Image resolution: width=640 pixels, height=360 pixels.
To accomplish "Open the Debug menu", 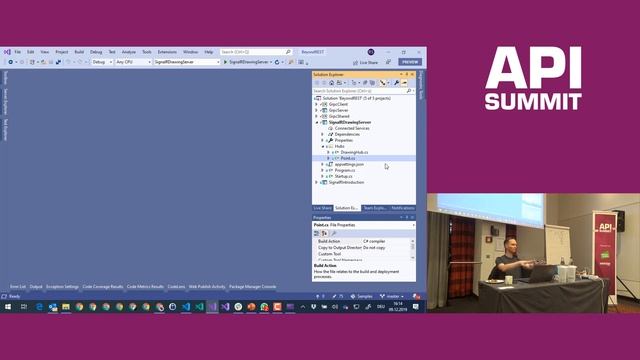I will point(96,52).
